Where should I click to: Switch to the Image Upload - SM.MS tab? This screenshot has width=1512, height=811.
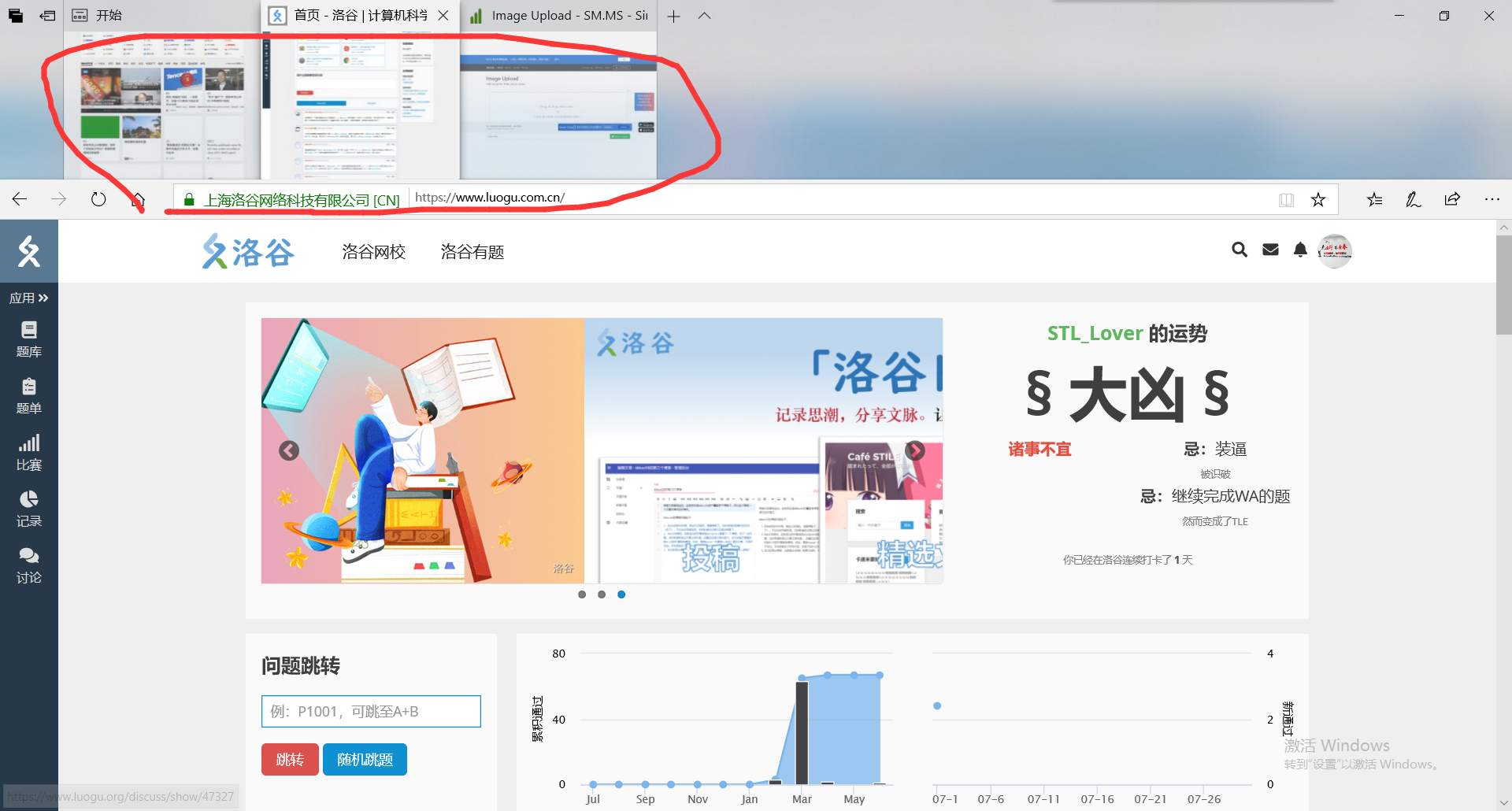coord(558,16)
